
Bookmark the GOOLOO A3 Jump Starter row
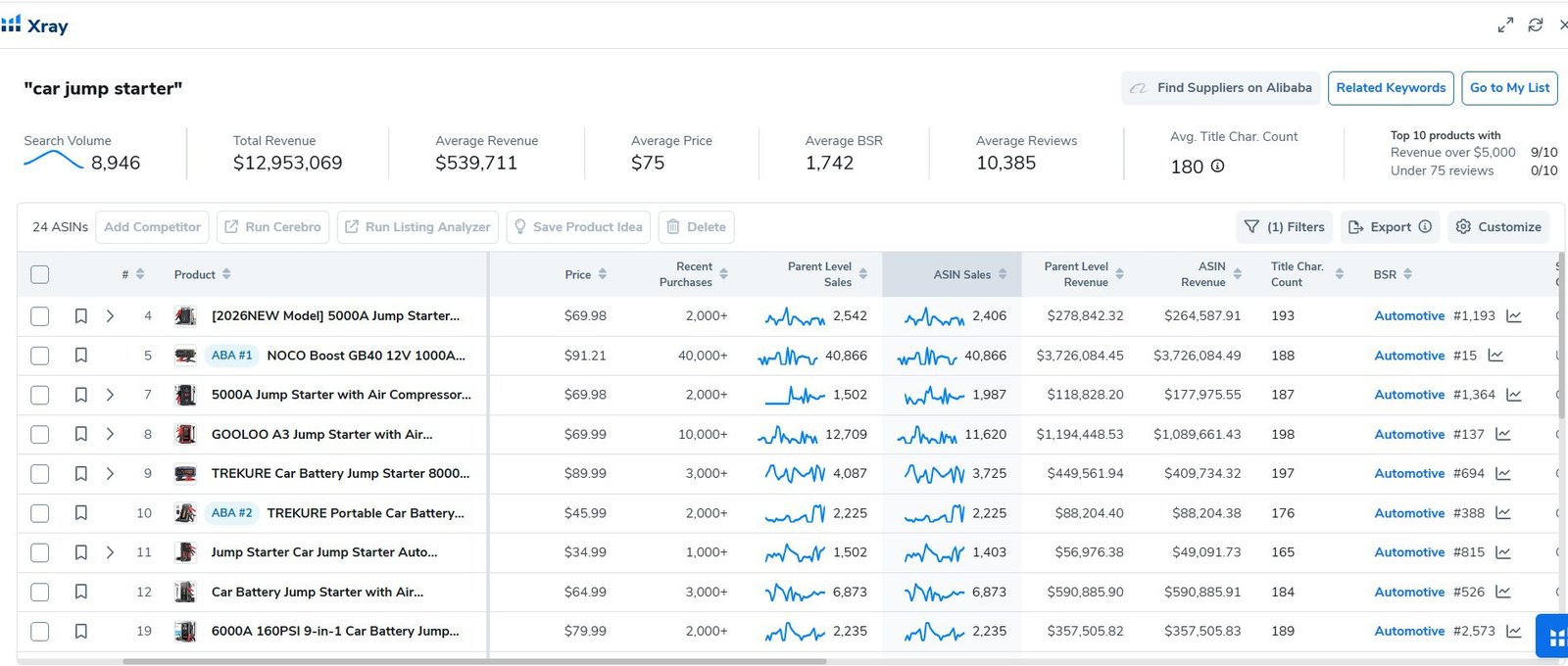point(81,434)
